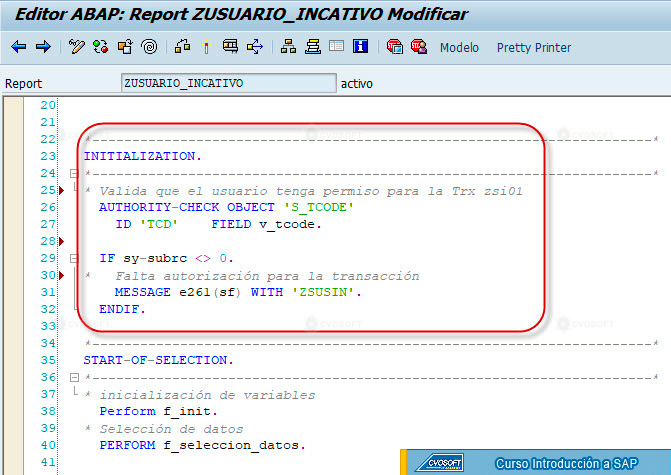Show the Object List hierarchy icon

pos(288,46)
